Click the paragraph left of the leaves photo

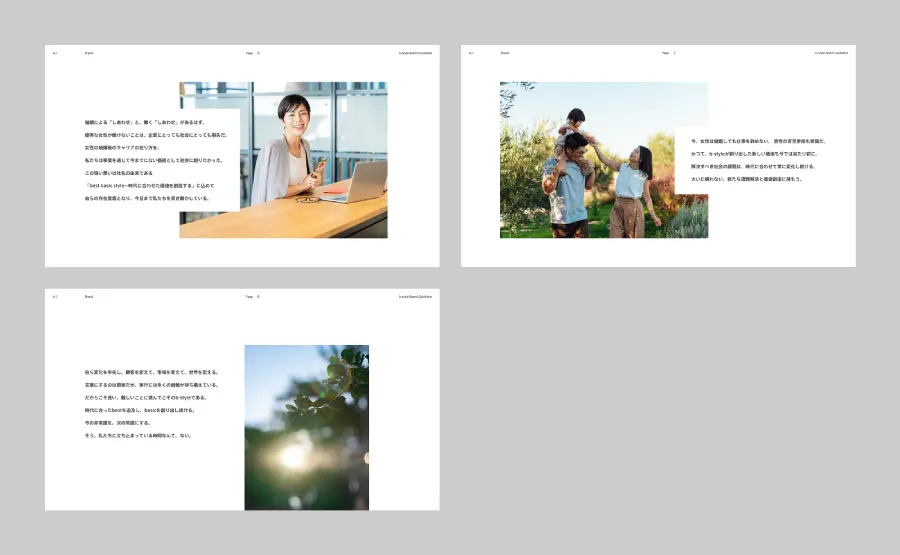(x=151, y=404)
